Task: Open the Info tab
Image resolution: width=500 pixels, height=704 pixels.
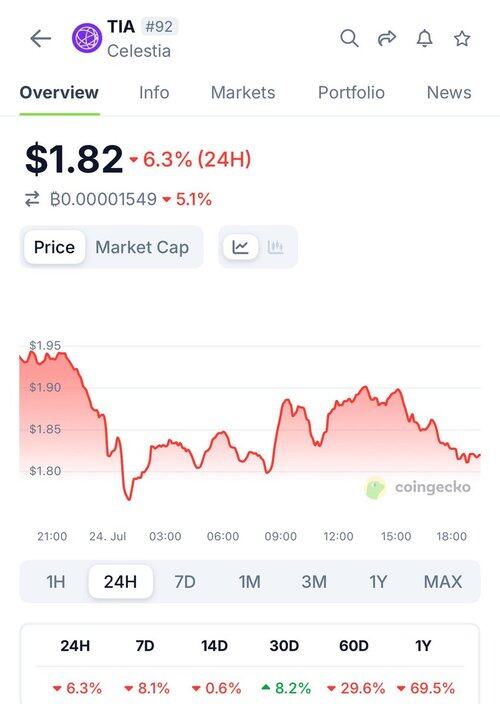Action: click(x=154, y=92)
